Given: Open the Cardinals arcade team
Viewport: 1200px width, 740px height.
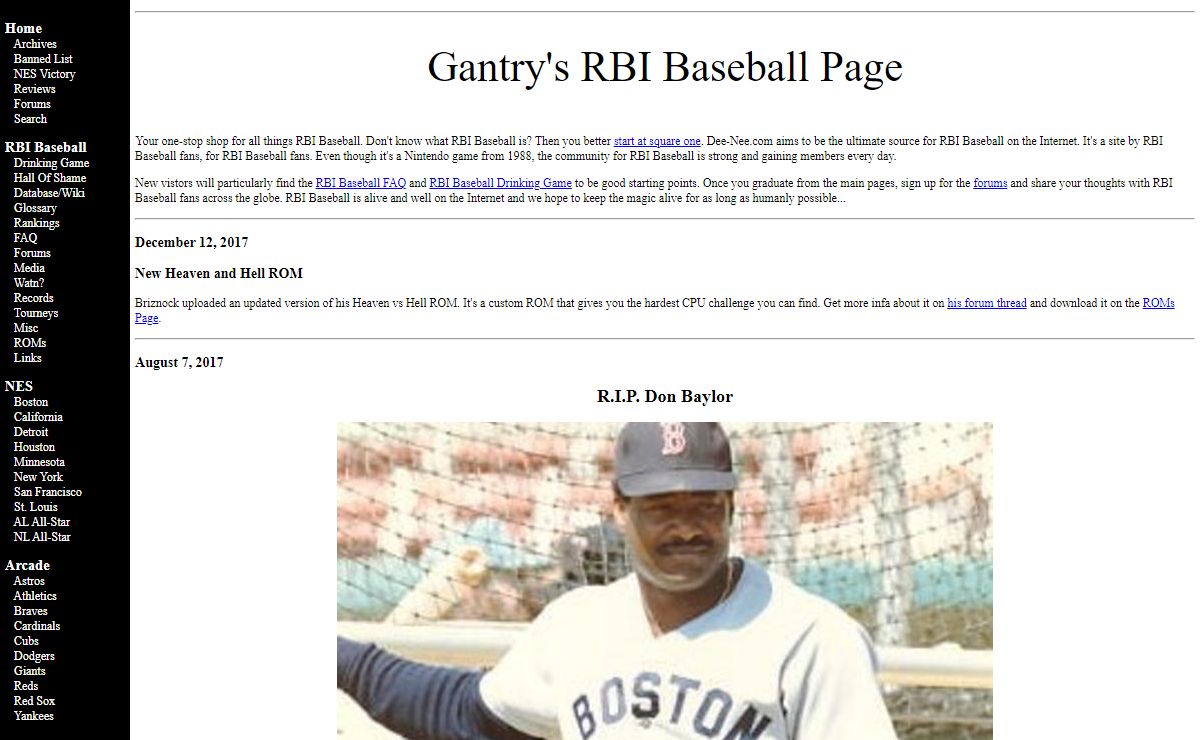Looking at the screenshot, I should pyautogui.click(x=37, y=626).
